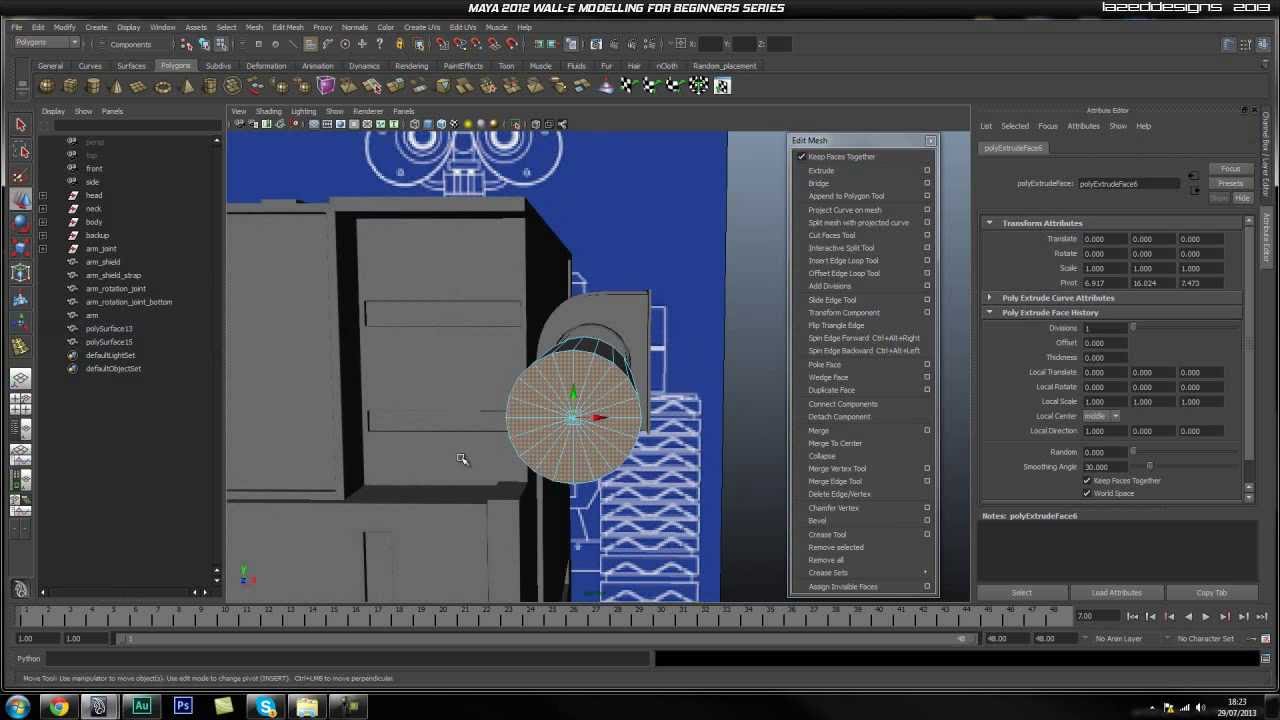This screenshot has width=1280, height=720.
Task: Create polygon plane from shelf
Action: point(139,86)
